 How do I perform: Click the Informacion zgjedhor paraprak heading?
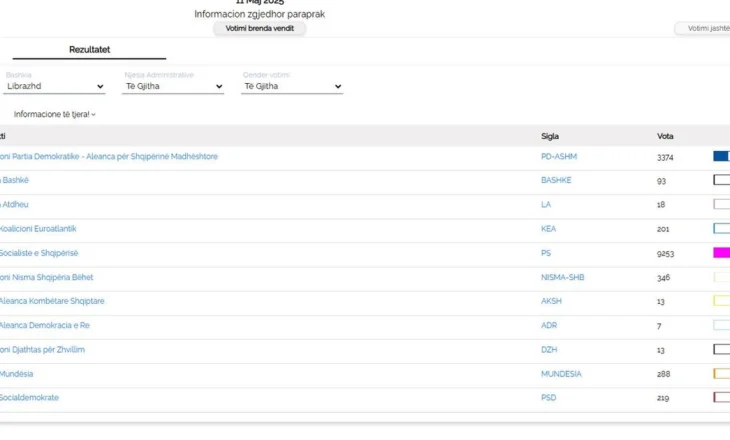pos(259,14)
